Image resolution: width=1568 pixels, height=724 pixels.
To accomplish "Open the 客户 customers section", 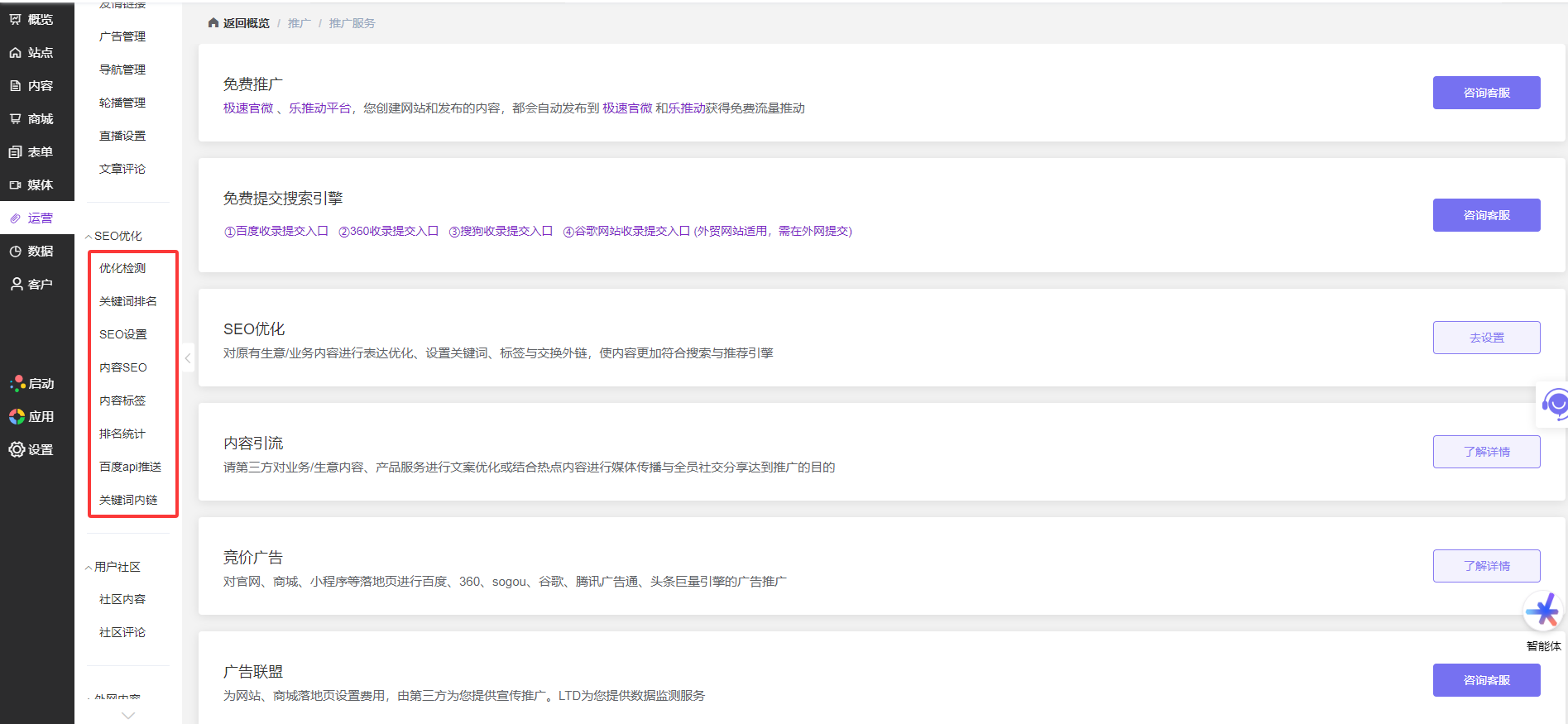I will [31, 284].
